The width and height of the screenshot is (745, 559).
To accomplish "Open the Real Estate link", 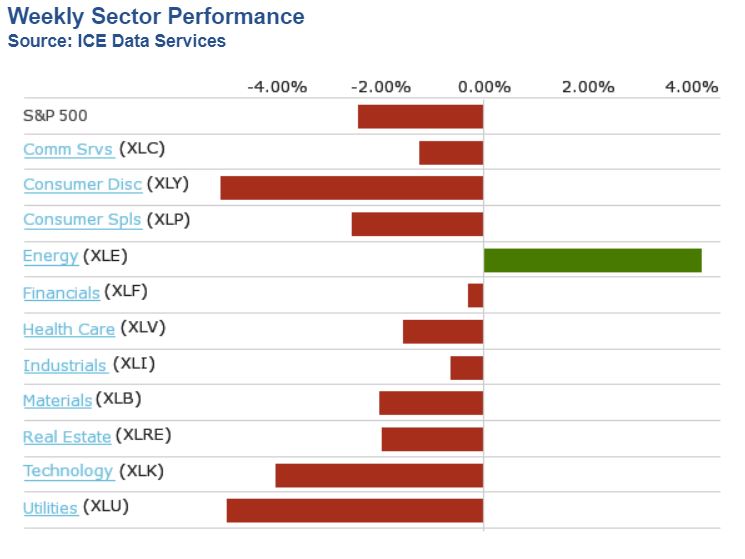I will coord(66,436).
